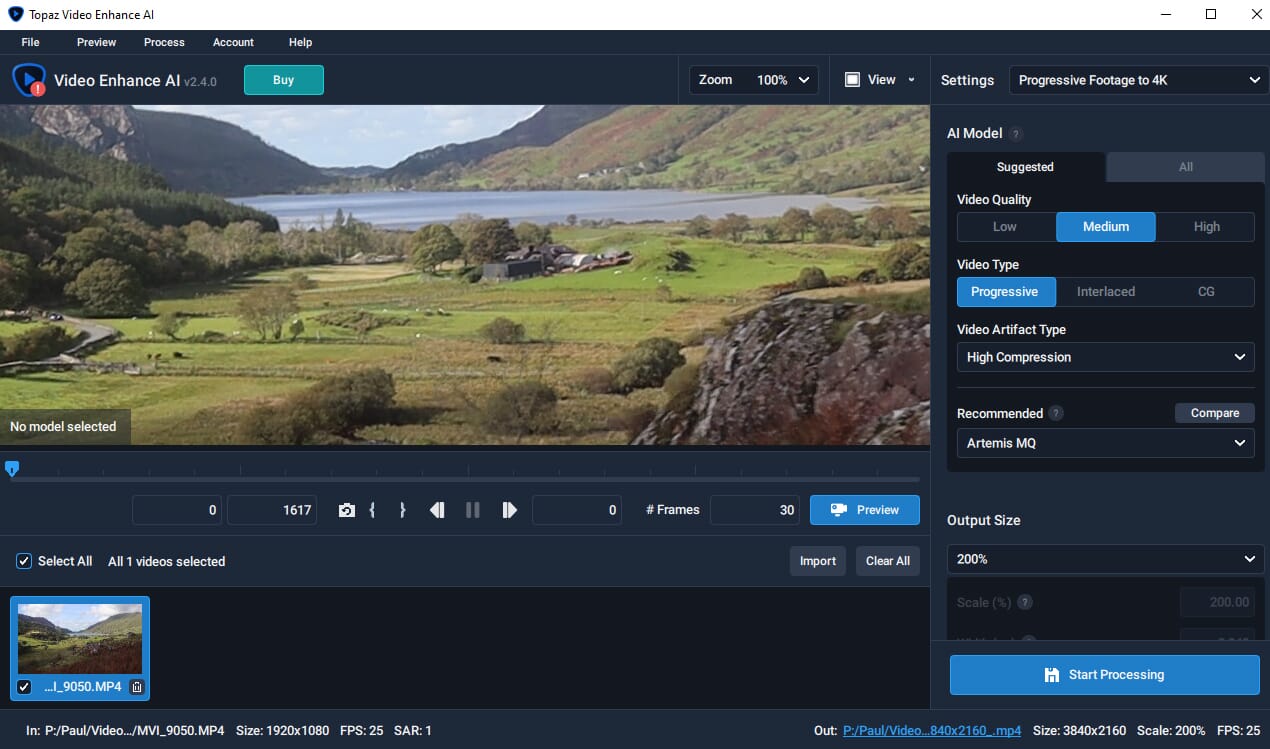This screenshot has height=749, width=1270.
Task: Open AI Model help question mark
Action: point(1016,134)
